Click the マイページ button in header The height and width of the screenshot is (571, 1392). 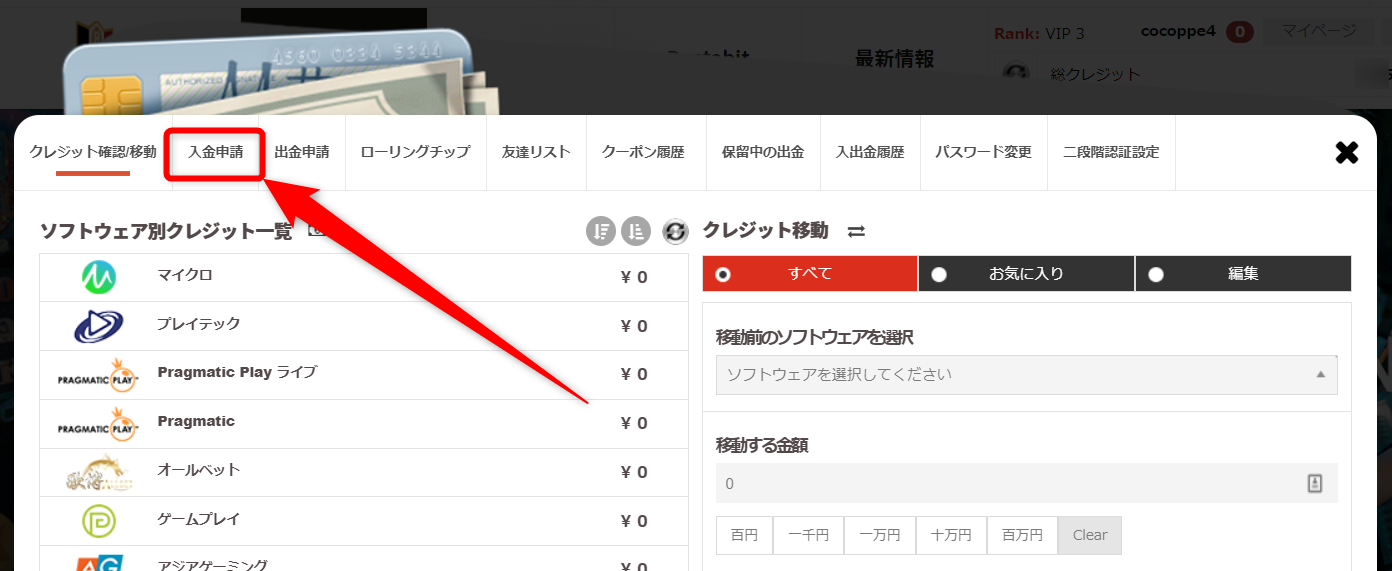click(1319, 31)
